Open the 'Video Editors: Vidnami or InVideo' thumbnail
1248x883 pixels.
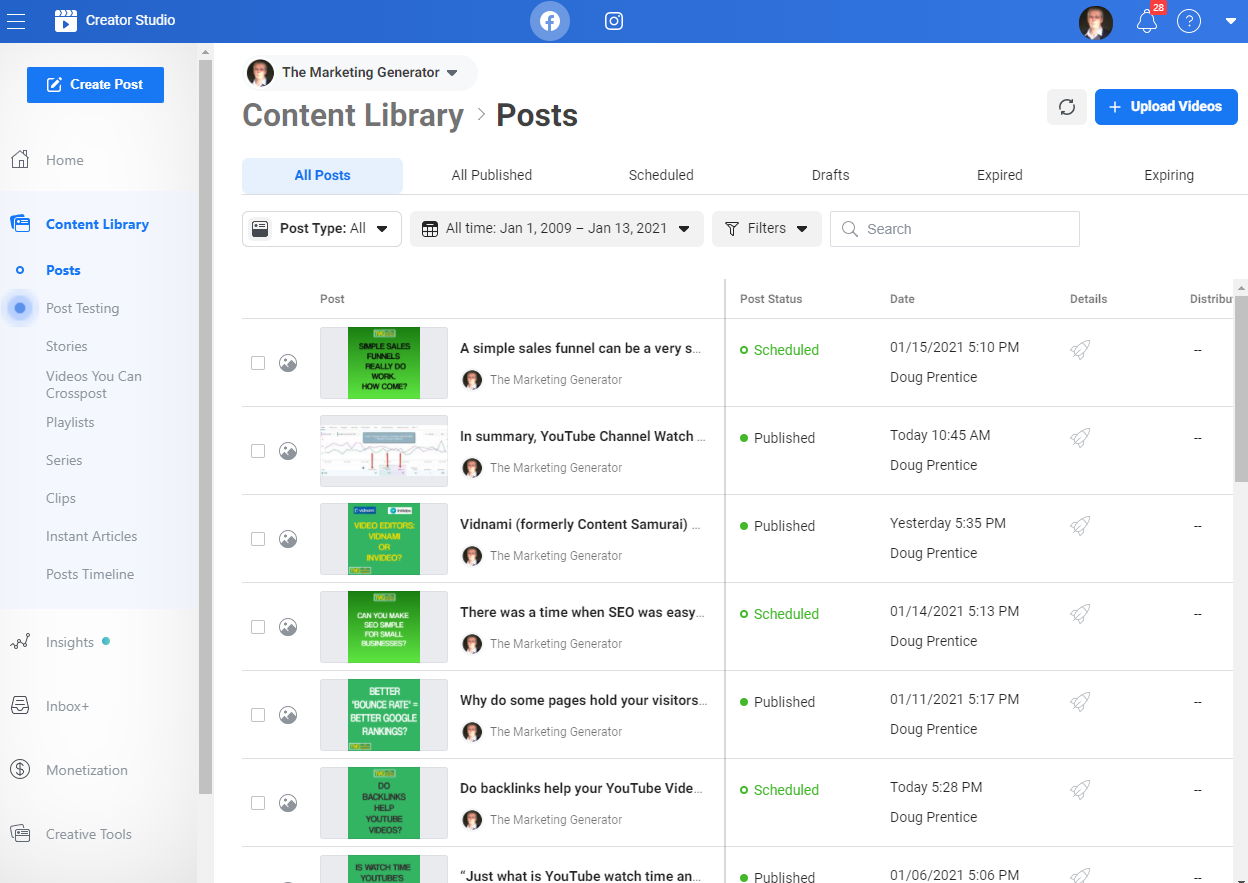pyautogui.click(x=384, y=539)
